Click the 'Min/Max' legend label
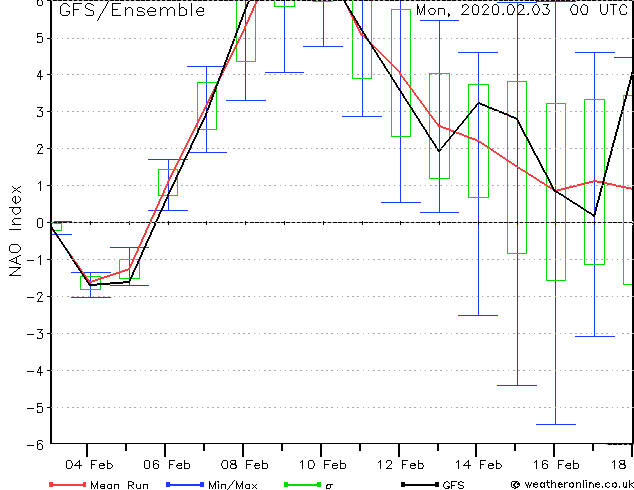 [x=232, y=485]
